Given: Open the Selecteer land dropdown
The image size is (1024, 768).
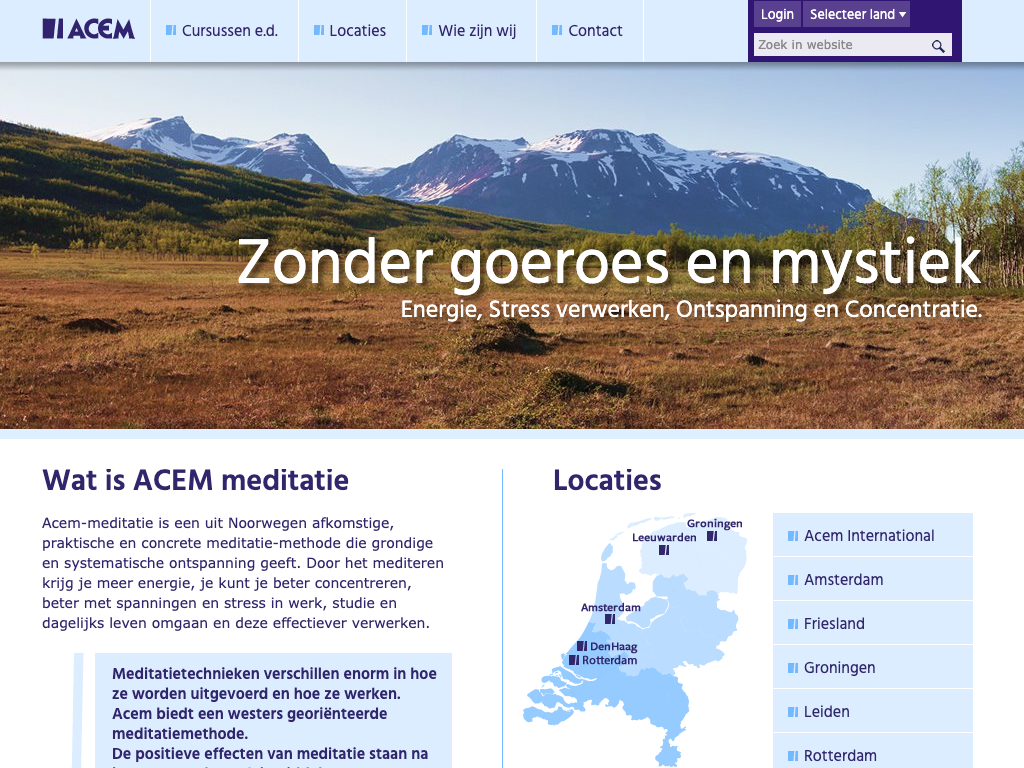Looking at the screenshot, I should tap(857, 14).
